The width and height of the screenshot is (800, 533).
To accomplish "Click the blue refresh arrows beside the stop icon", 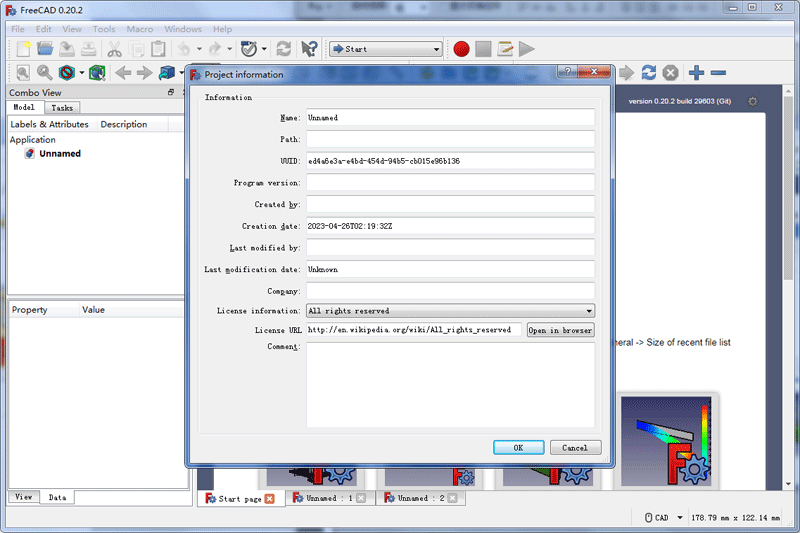I will (x=649, y=73).
